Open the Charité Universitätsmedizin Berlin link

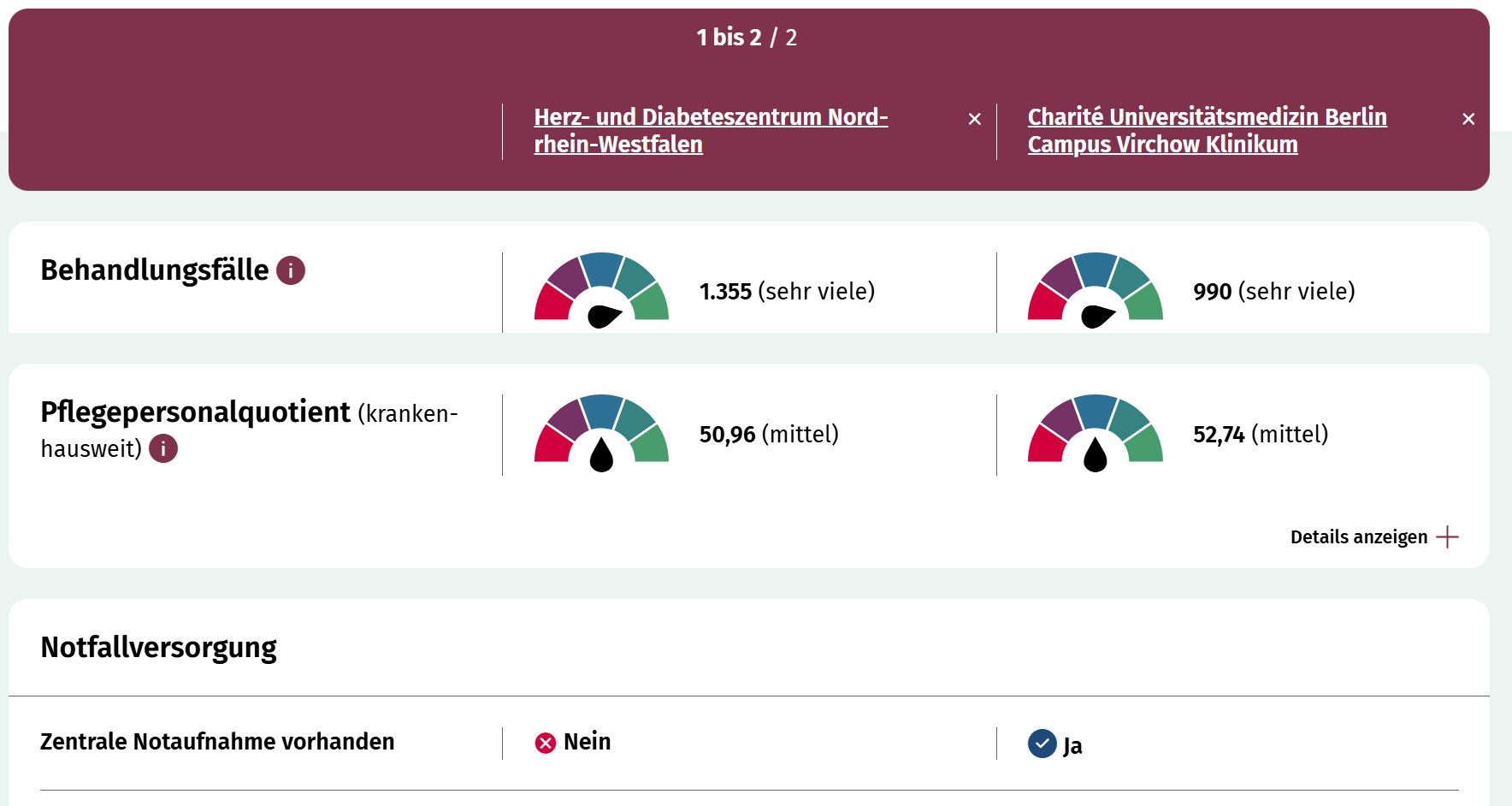pyautogui.click(x=1207, y=130)
